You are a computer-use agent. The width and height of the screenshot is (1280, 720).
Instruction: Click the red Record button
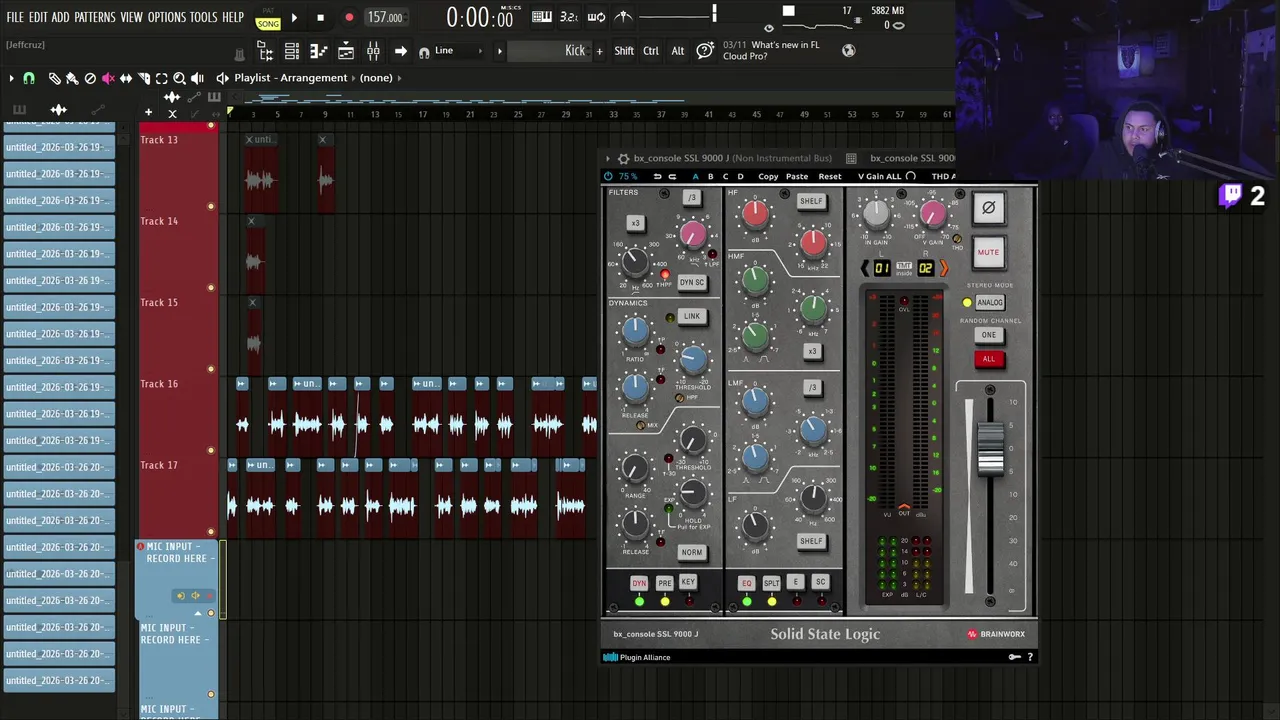tap(349, 17)
